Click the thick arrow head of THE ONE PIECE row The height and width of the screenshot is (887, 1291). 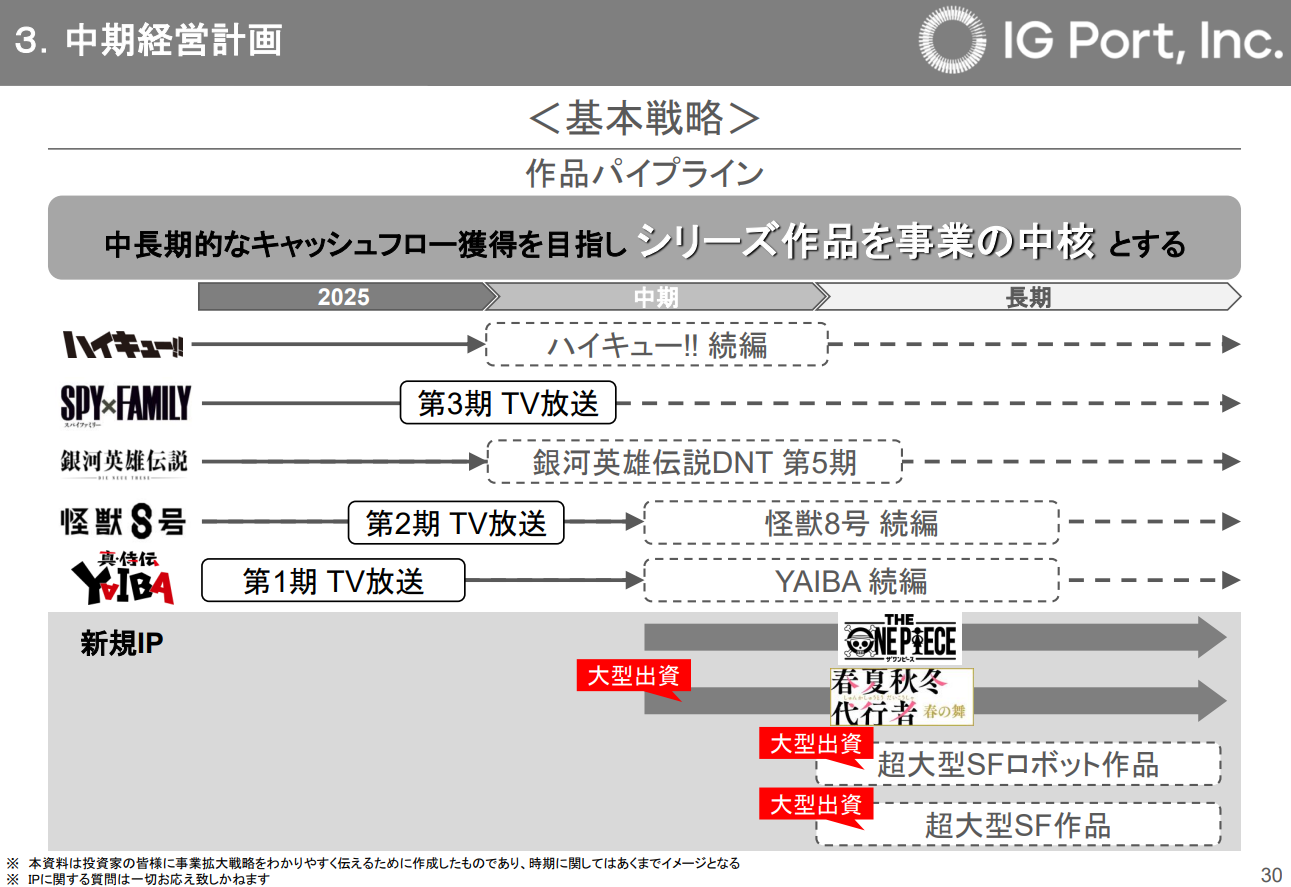(x=1212, y=638)
